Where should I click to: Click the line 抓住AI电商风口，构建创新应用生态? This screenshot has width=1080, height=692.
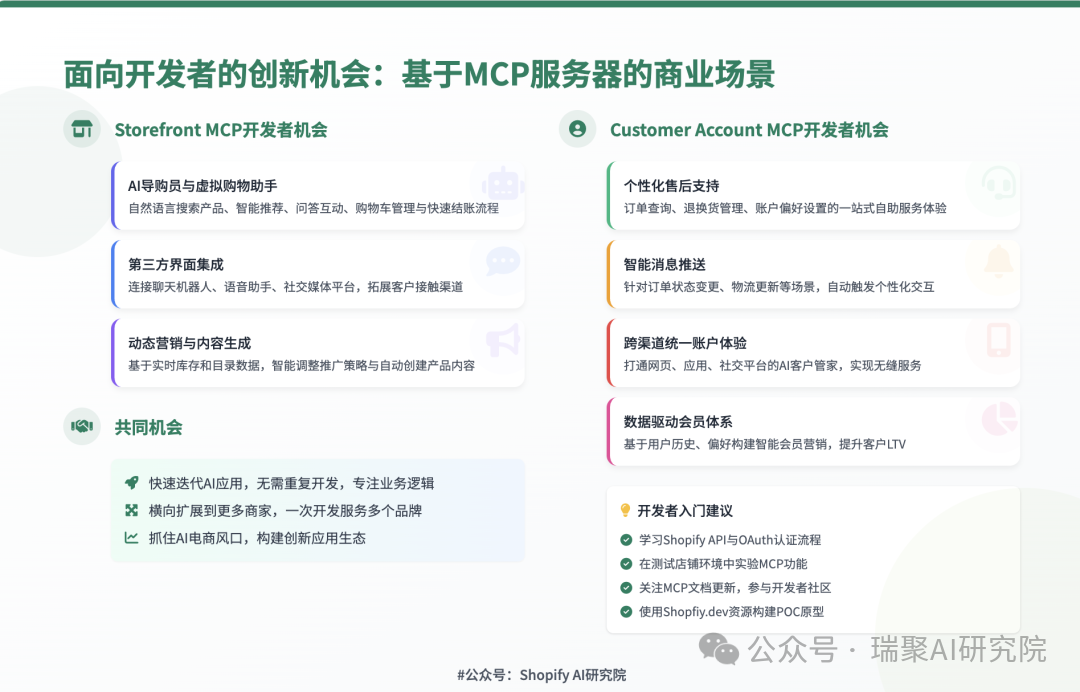257,538
